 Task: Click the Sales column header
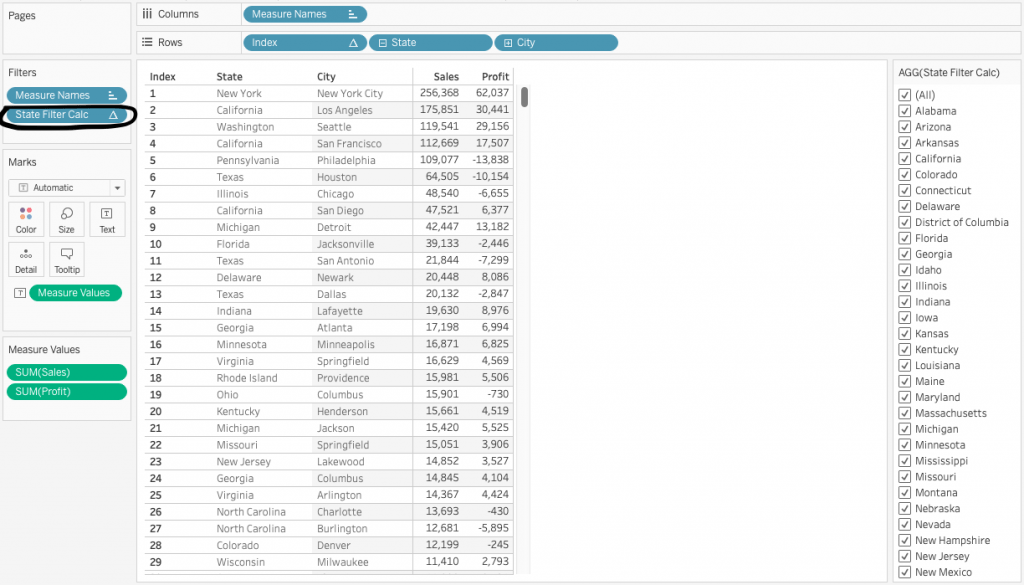click(x=446, y=76)
